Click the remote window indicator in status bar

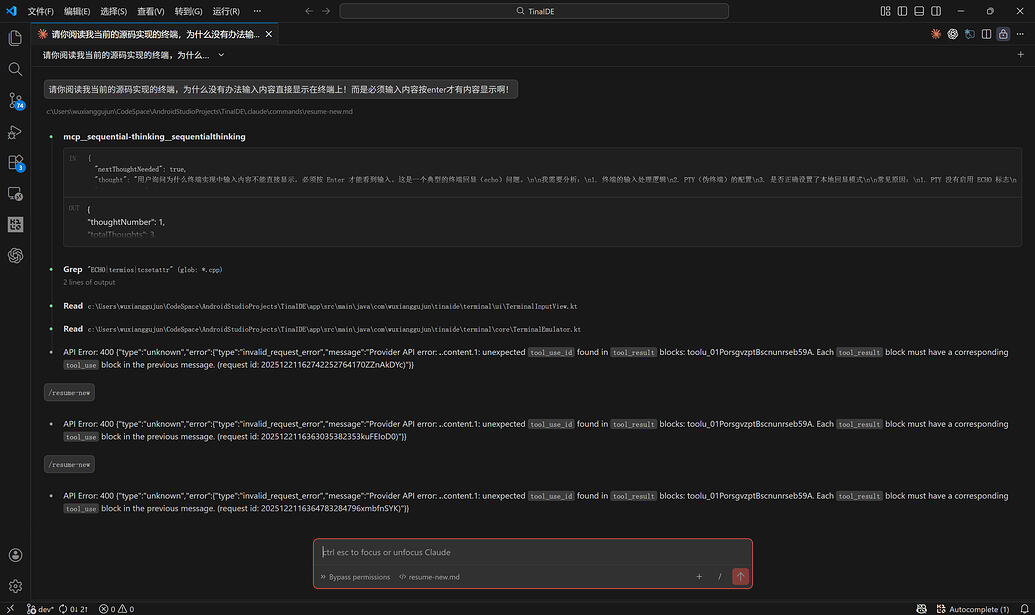pyautogui.click(x=10, y=609)
